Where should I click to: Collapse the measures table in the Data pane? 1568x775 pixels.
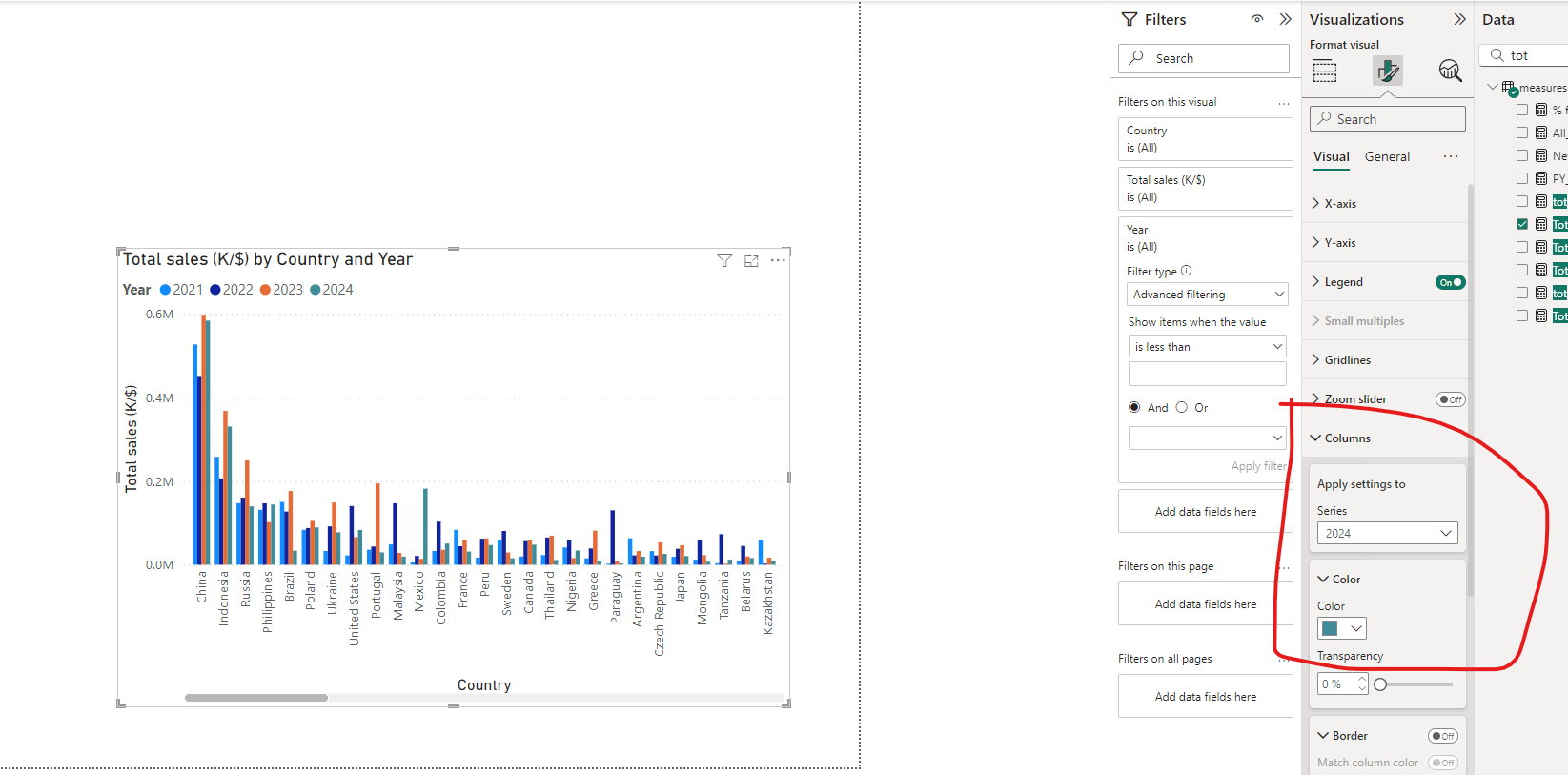[1492, 88]
